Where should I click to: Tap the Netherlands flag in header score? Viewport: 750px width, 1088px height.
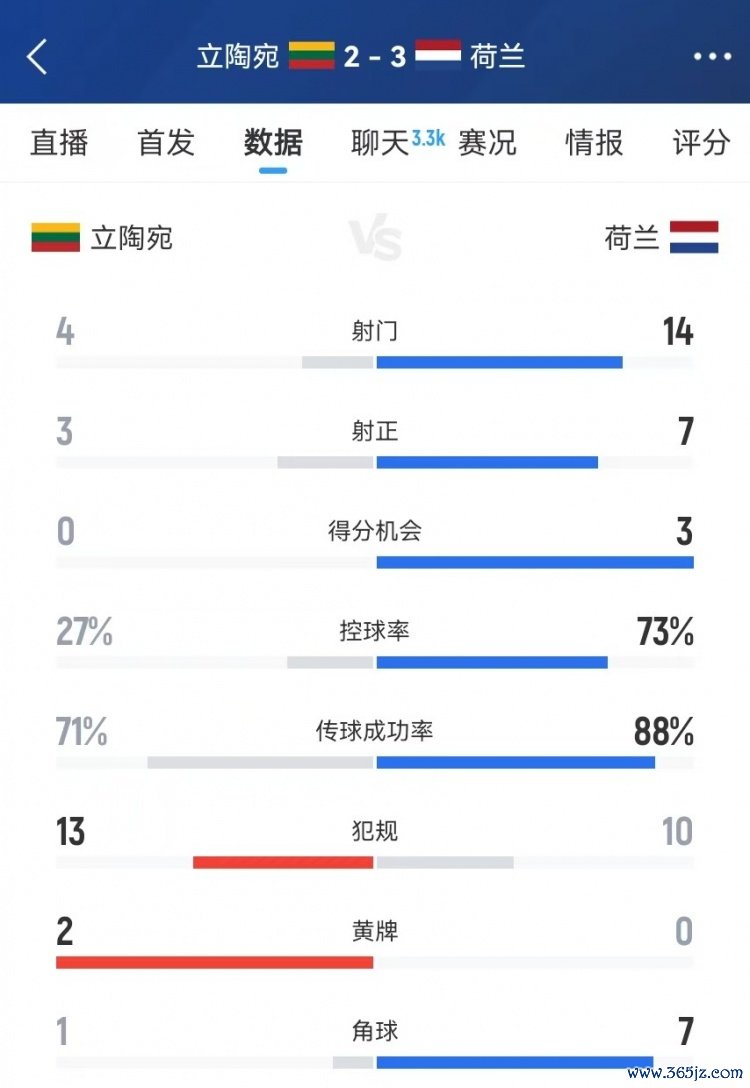(x=437, y=55)
